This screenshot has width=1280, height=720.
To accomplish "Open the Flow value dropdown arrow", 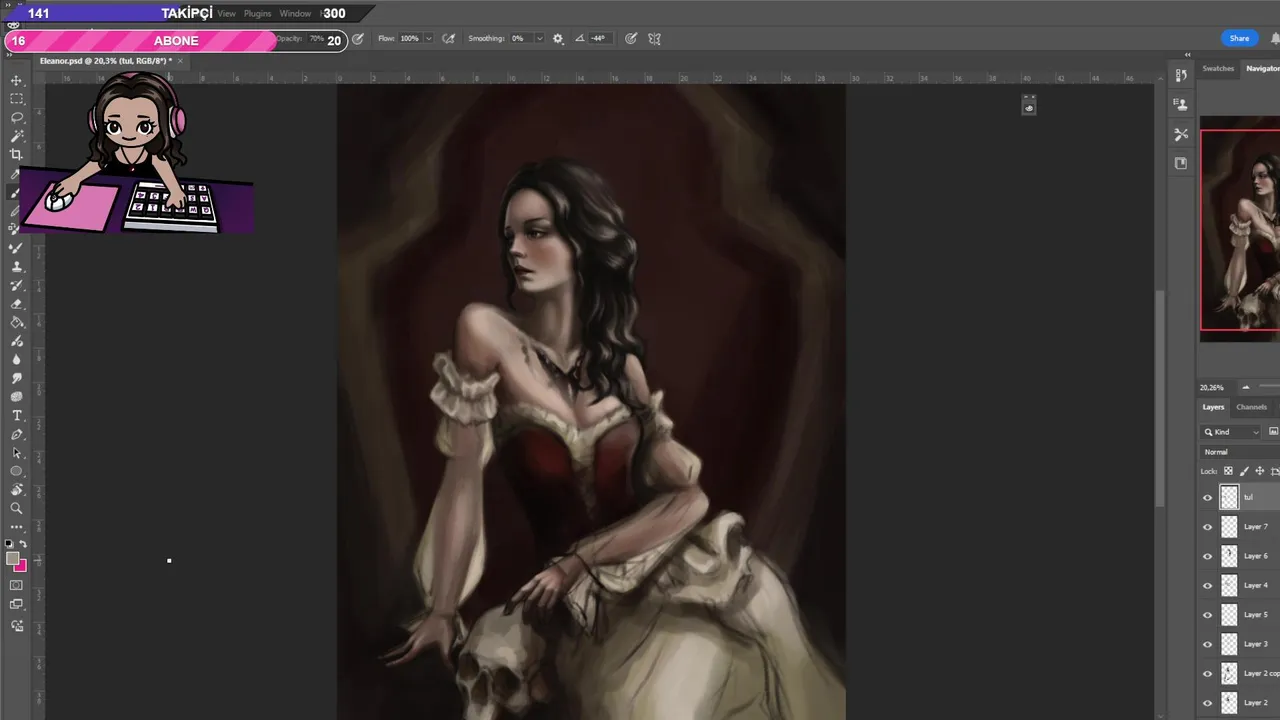I will click(x=429, y=39).
